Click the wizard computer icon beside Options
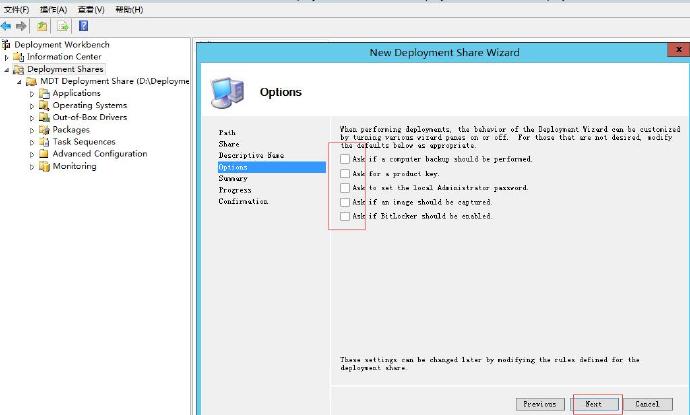The height and width of the screenshot is (415, 690). tap(227, 92)
